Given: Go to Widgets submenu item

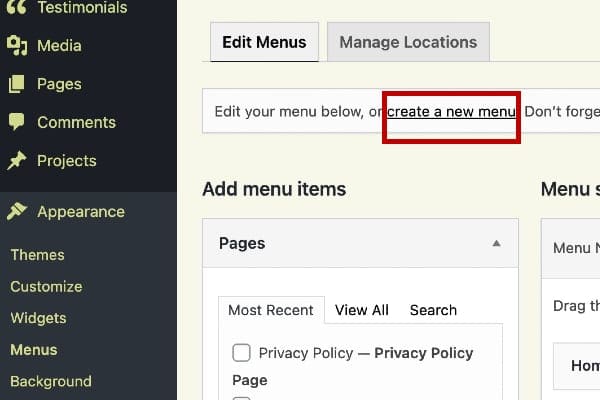Looking at the screenshot, I should pos(38,318).
